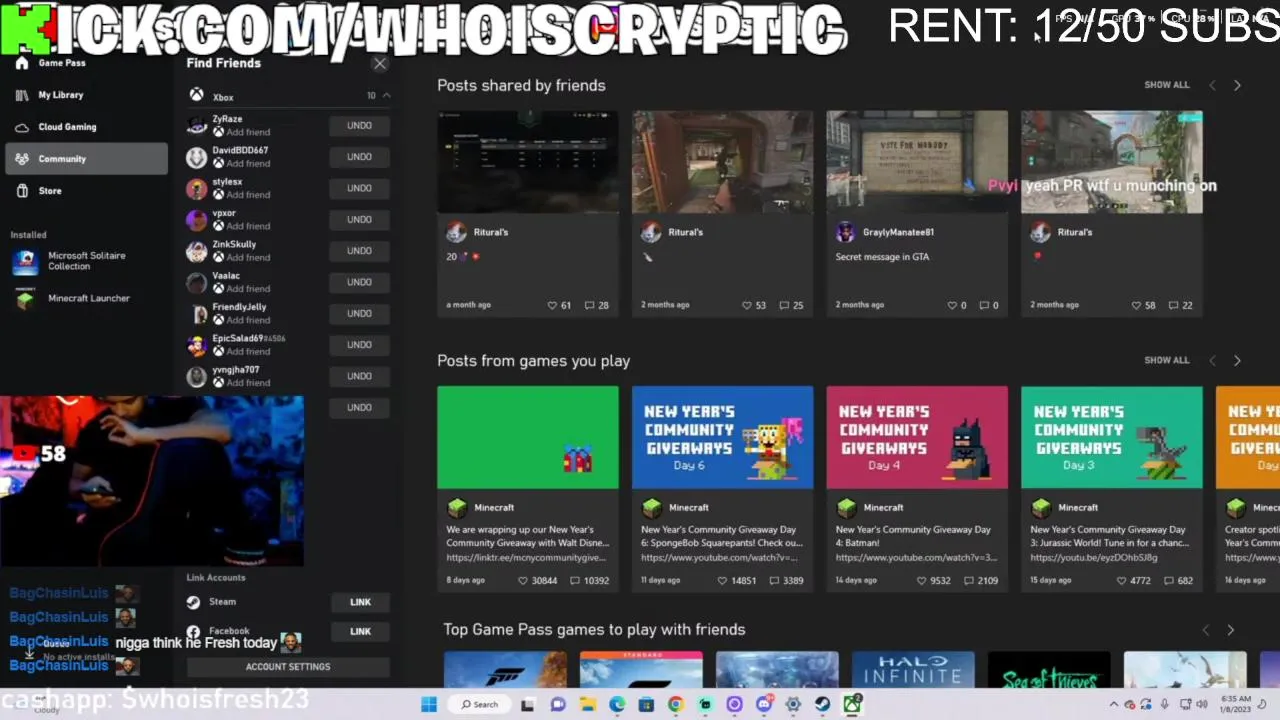Open Game Pass in sidebar
The height and width of the screenshot is (720, 1280).
[86, 63]
